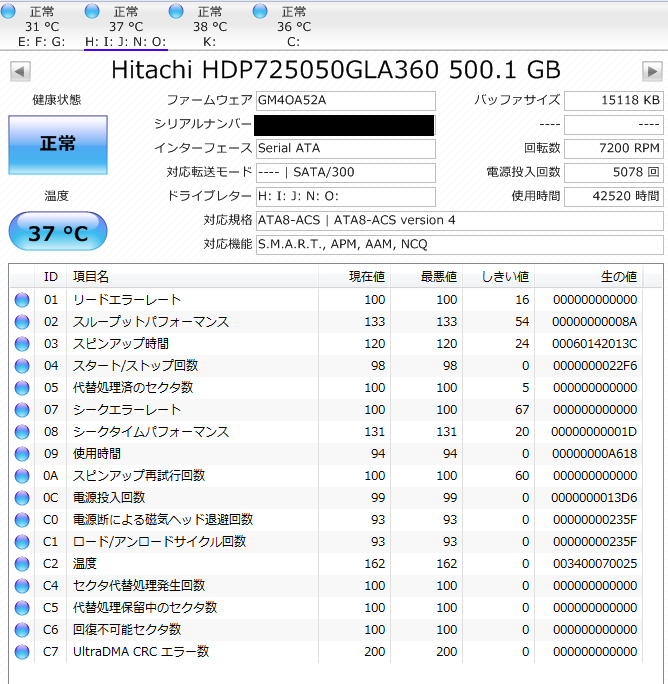
Task: Click the blue 正常 health status button
Action: tap(57, 144)
